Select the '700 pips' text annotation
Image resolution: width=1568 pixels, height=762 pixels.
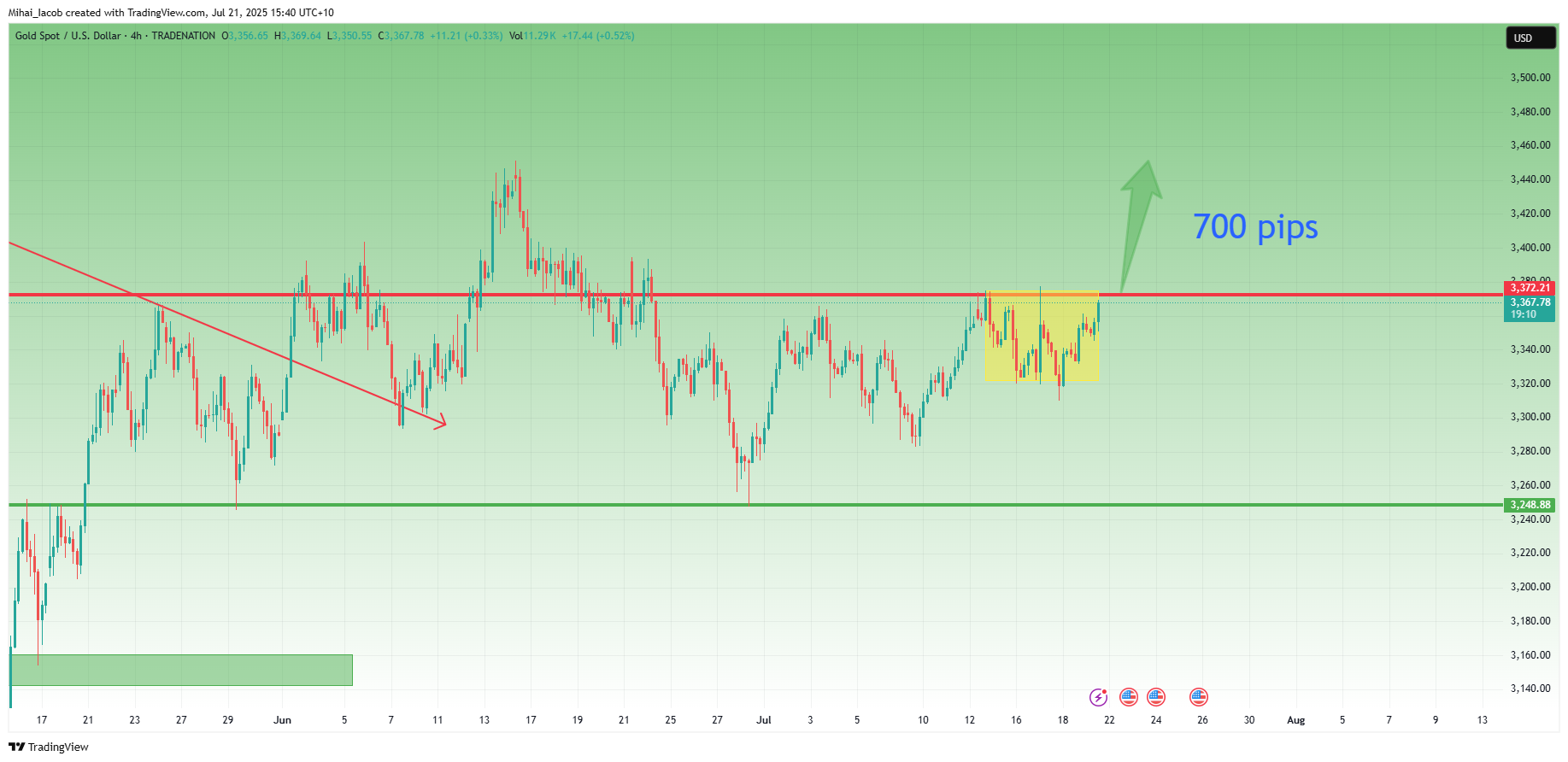(x=1255, y=227)
